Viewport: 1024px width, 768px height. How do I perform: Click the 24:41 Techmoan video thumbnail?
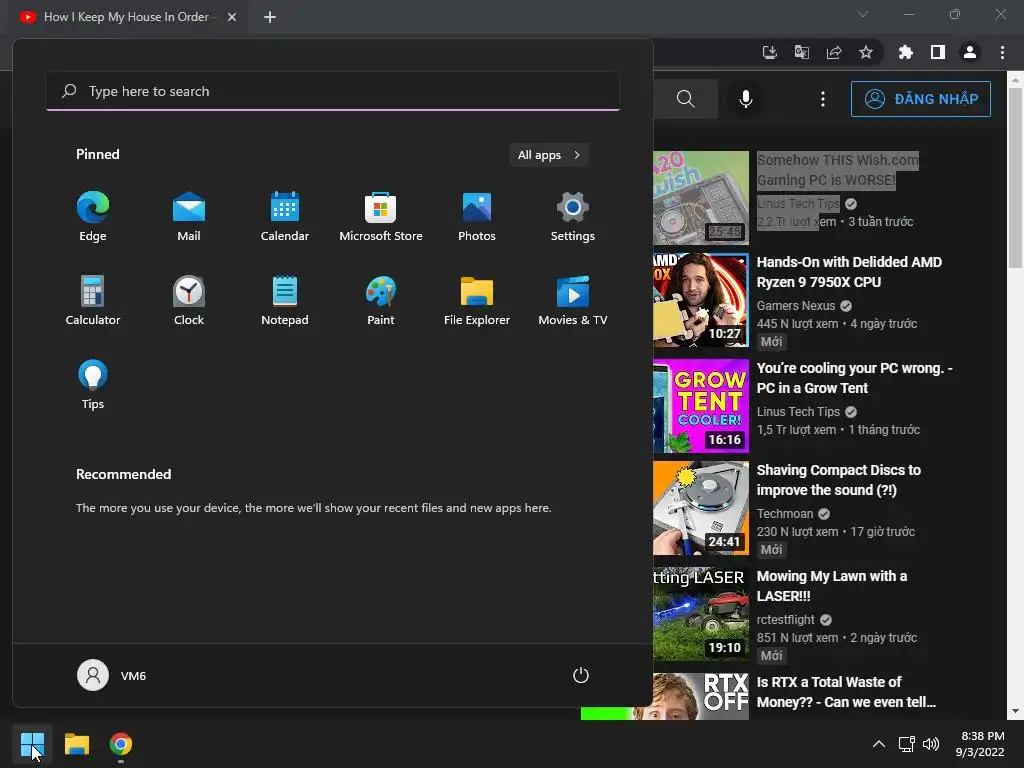point(701,507)
